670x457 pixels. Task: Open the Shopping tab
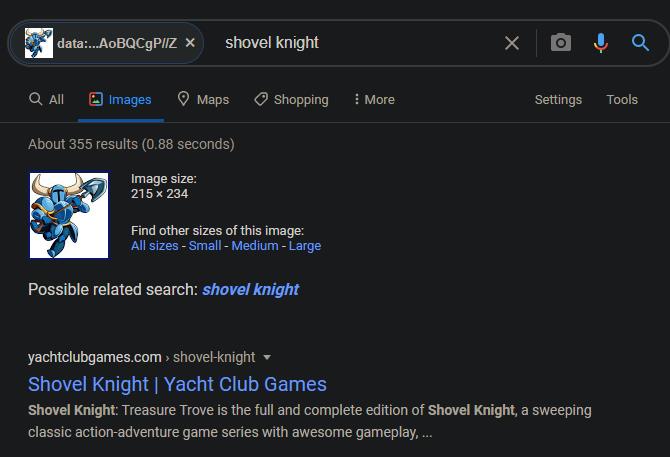(291, 99)
